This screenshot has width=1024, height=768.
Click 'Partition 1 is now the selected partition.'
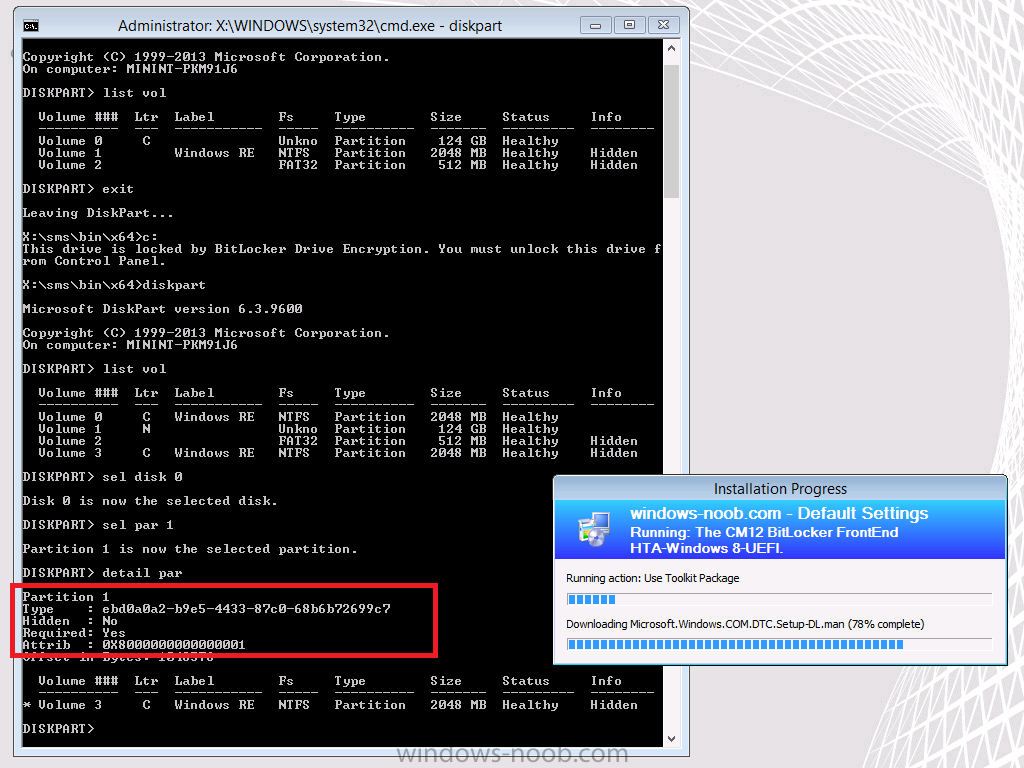point(190,549)
